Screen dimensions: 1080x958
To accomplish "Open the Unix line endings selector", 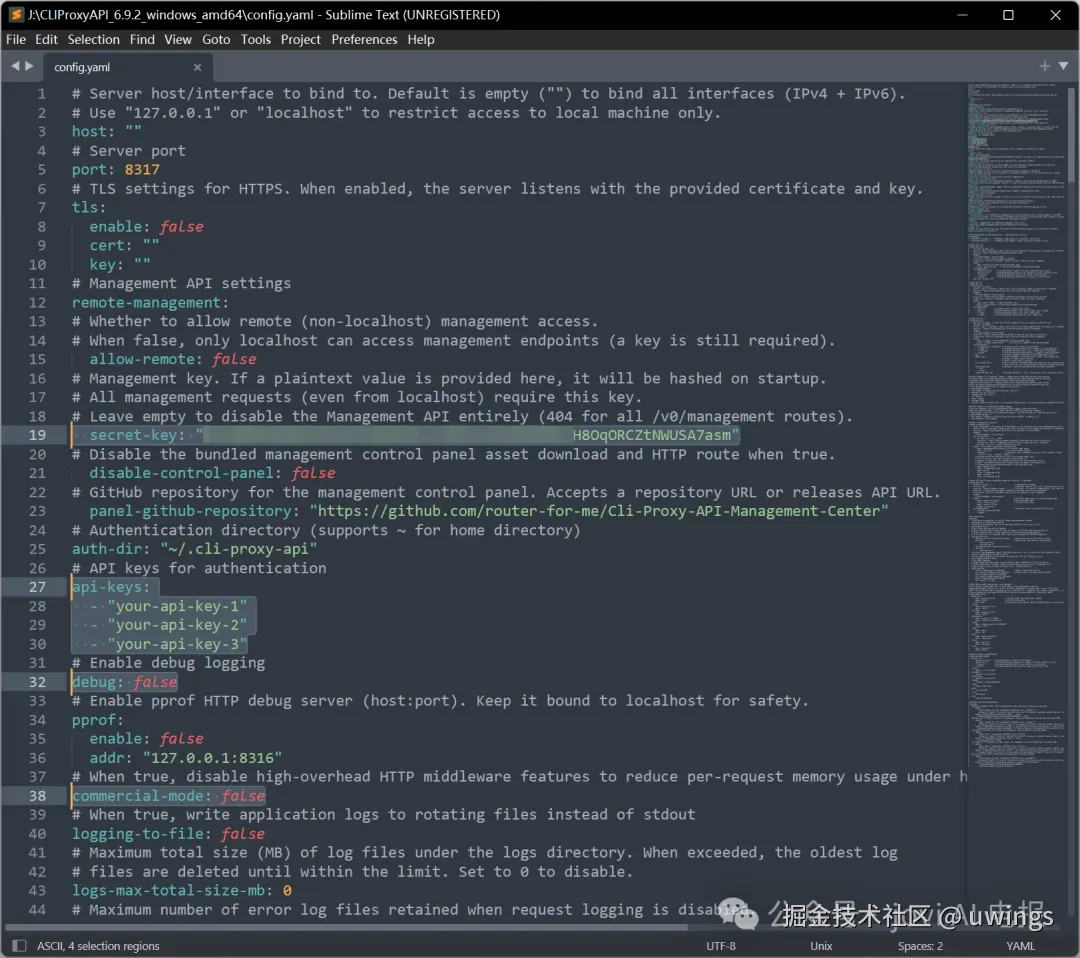I will (x=820, y=945).
